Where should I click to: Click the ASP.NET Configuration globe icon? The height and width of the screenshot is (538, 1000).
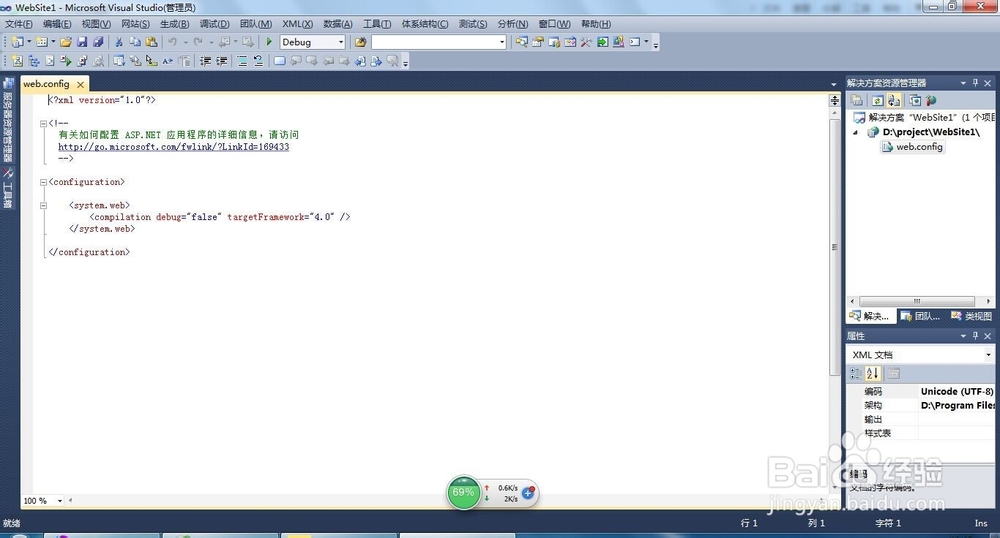pos(930,101)
